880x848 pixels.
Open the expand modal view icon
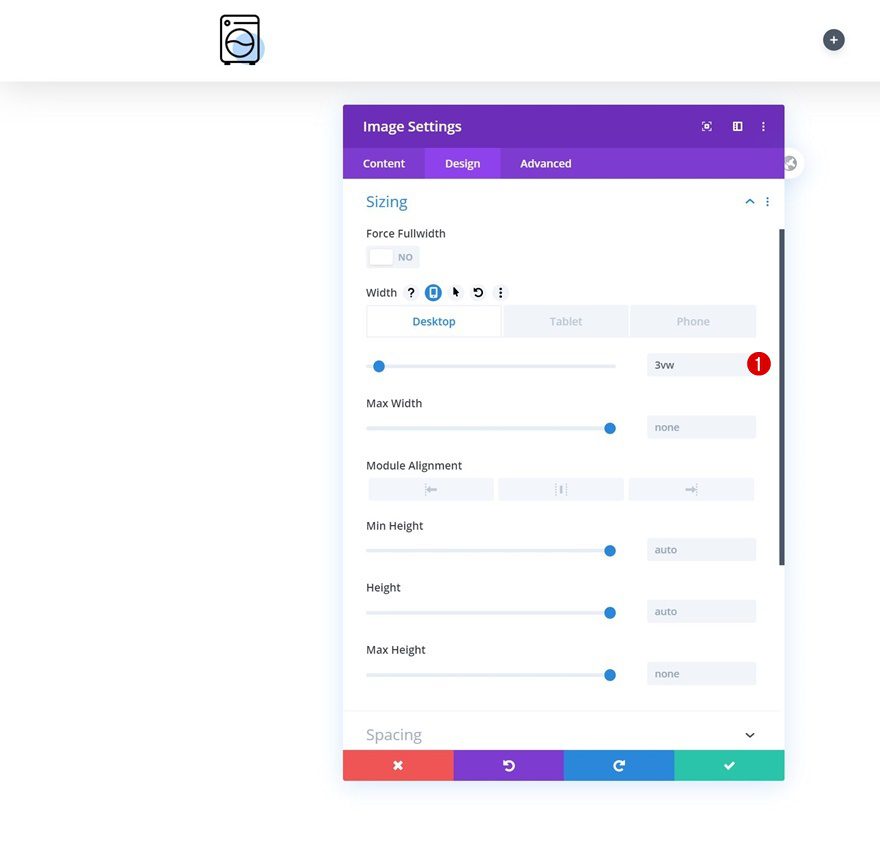[x=706, y=126]
